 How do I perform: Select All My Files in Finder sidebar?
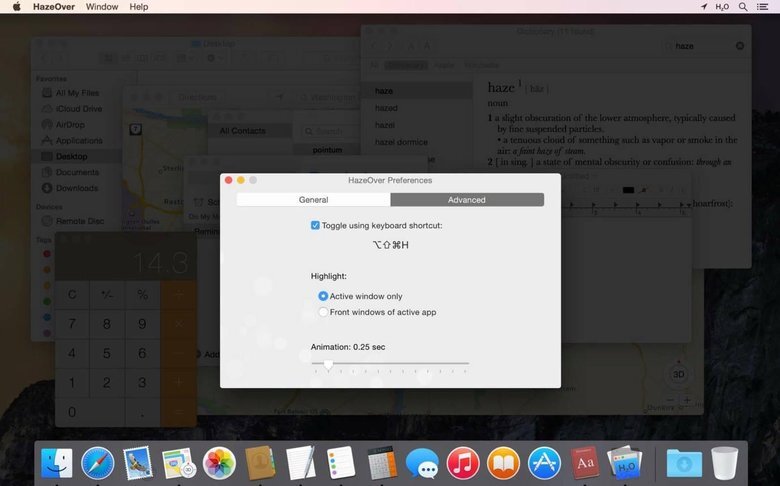pos(77,93)
